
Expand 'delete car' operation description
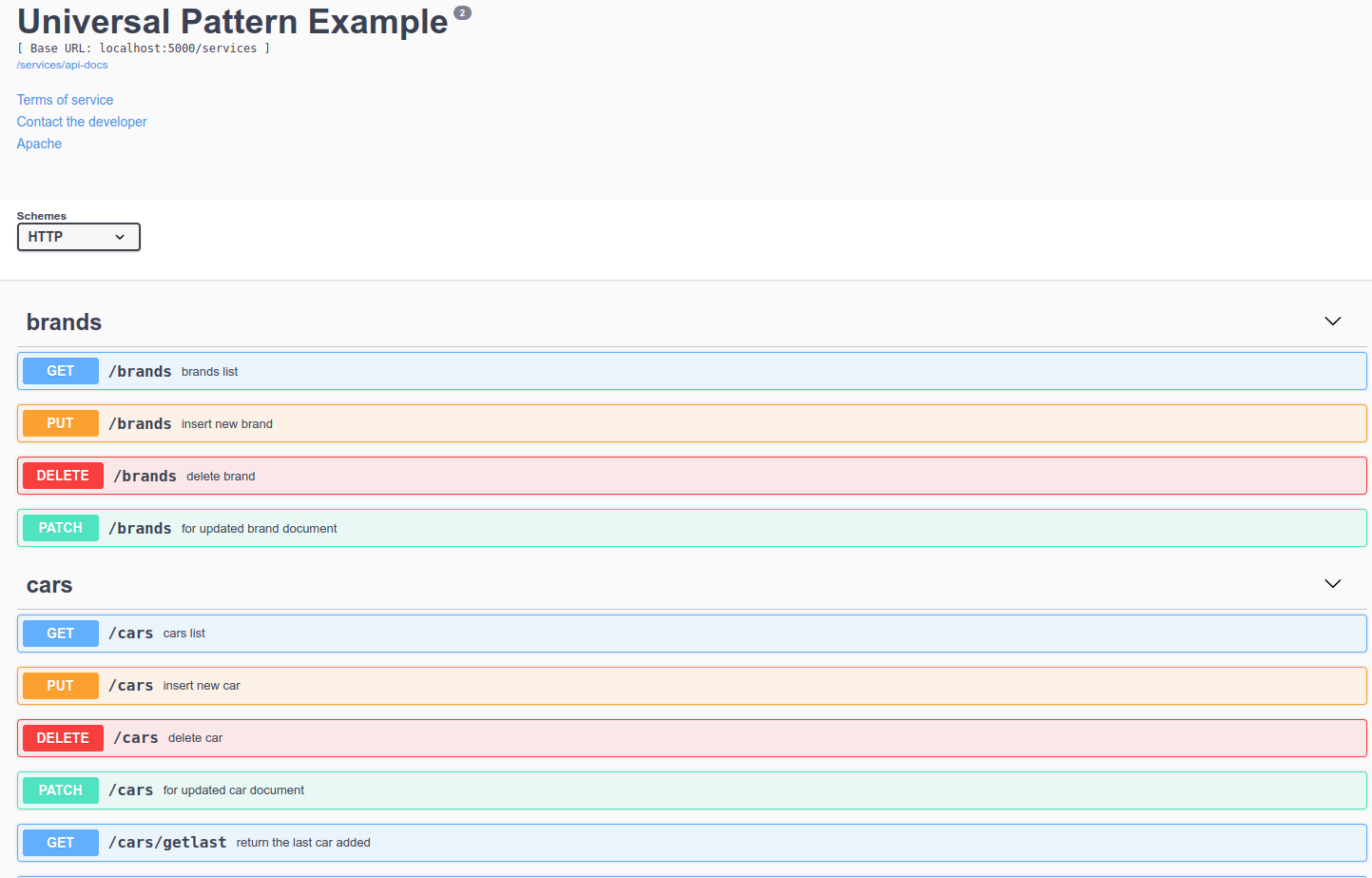click(195, 738)
